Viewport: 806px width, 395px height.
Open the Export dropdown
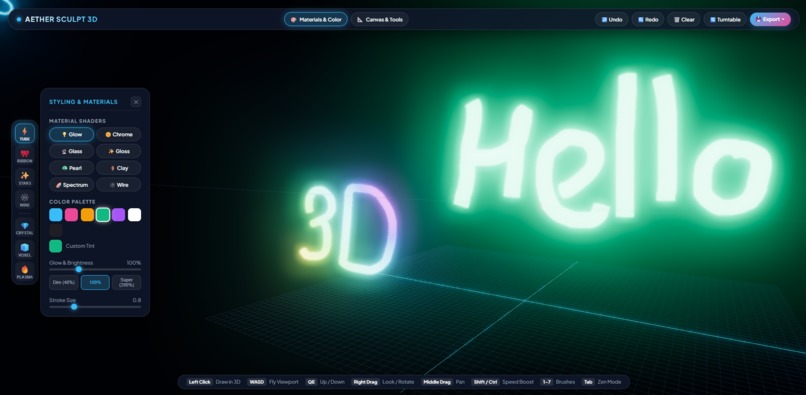pos(770,20)
